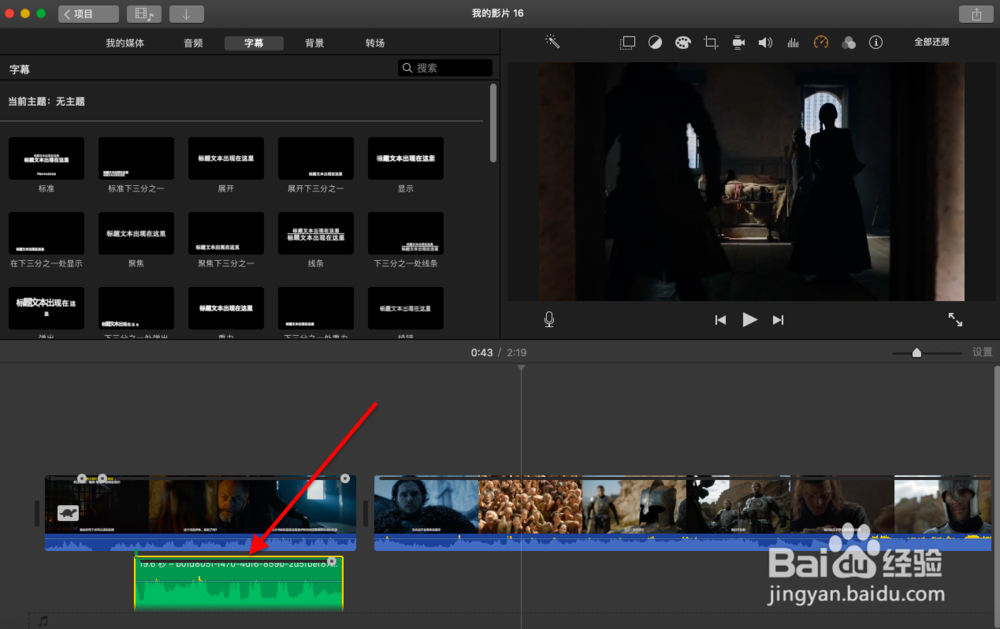Open clip information icon

pos(876,42)
